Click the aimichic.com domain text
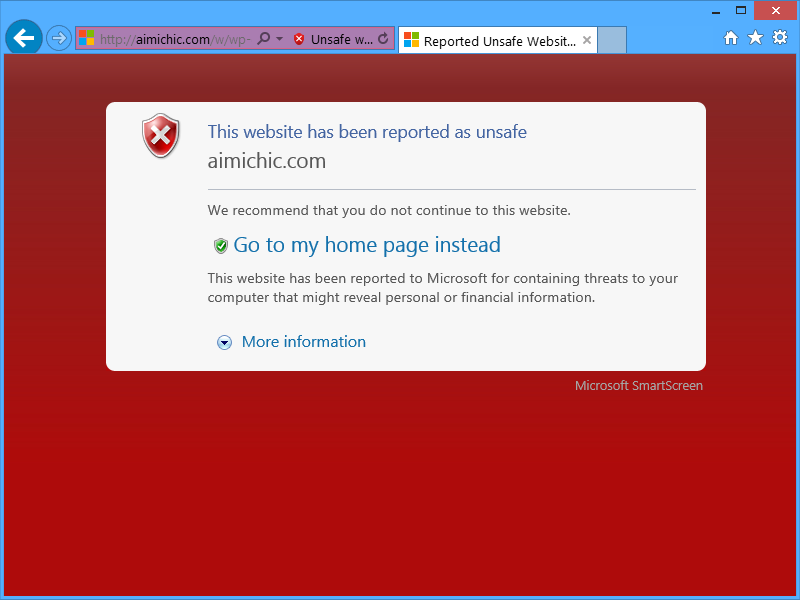Screen dimensions: 800x600 (x=266, y=161)
